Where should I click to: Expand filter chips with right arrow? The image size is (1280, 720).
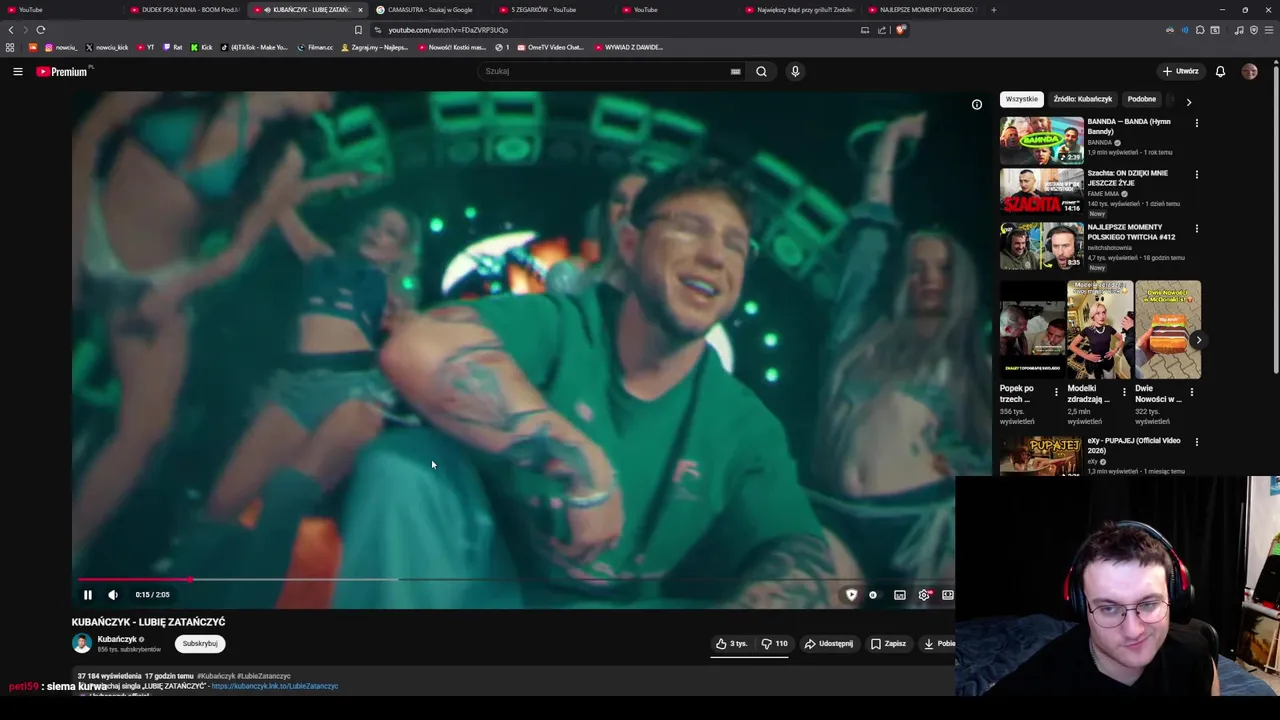(1188, 101)
